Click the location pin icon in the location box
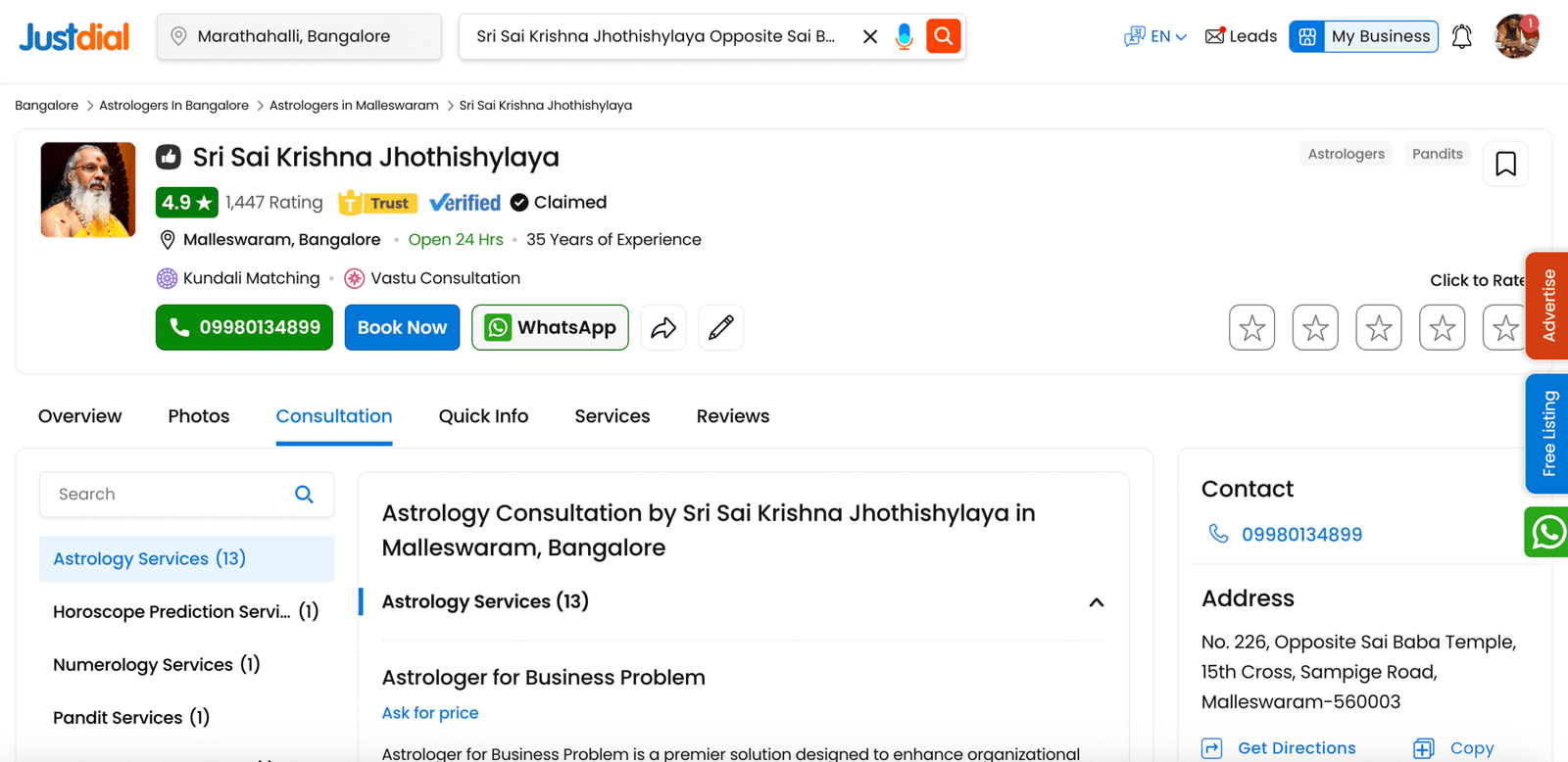 click(x=178, y=36)
